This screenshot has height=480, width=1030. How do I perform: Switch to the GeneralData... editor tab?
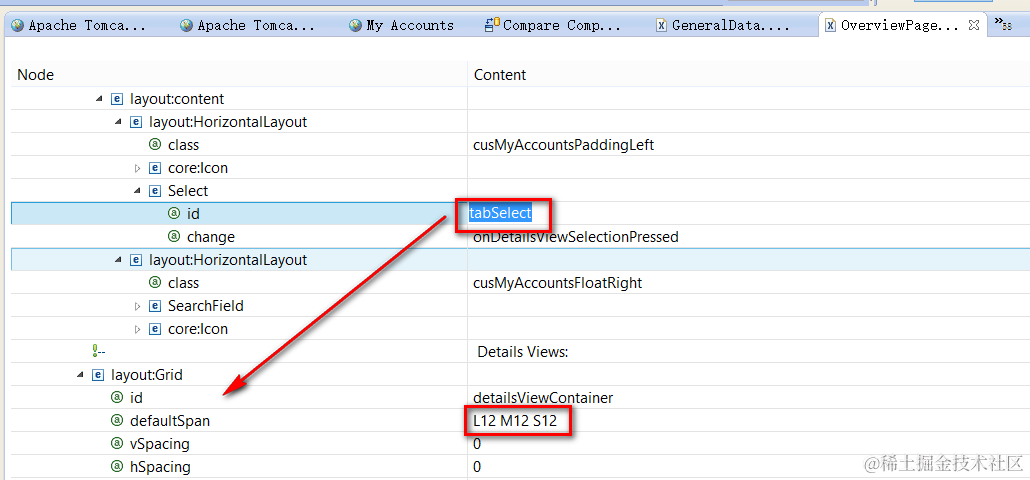pyautogui.click(x=723, y=26)
